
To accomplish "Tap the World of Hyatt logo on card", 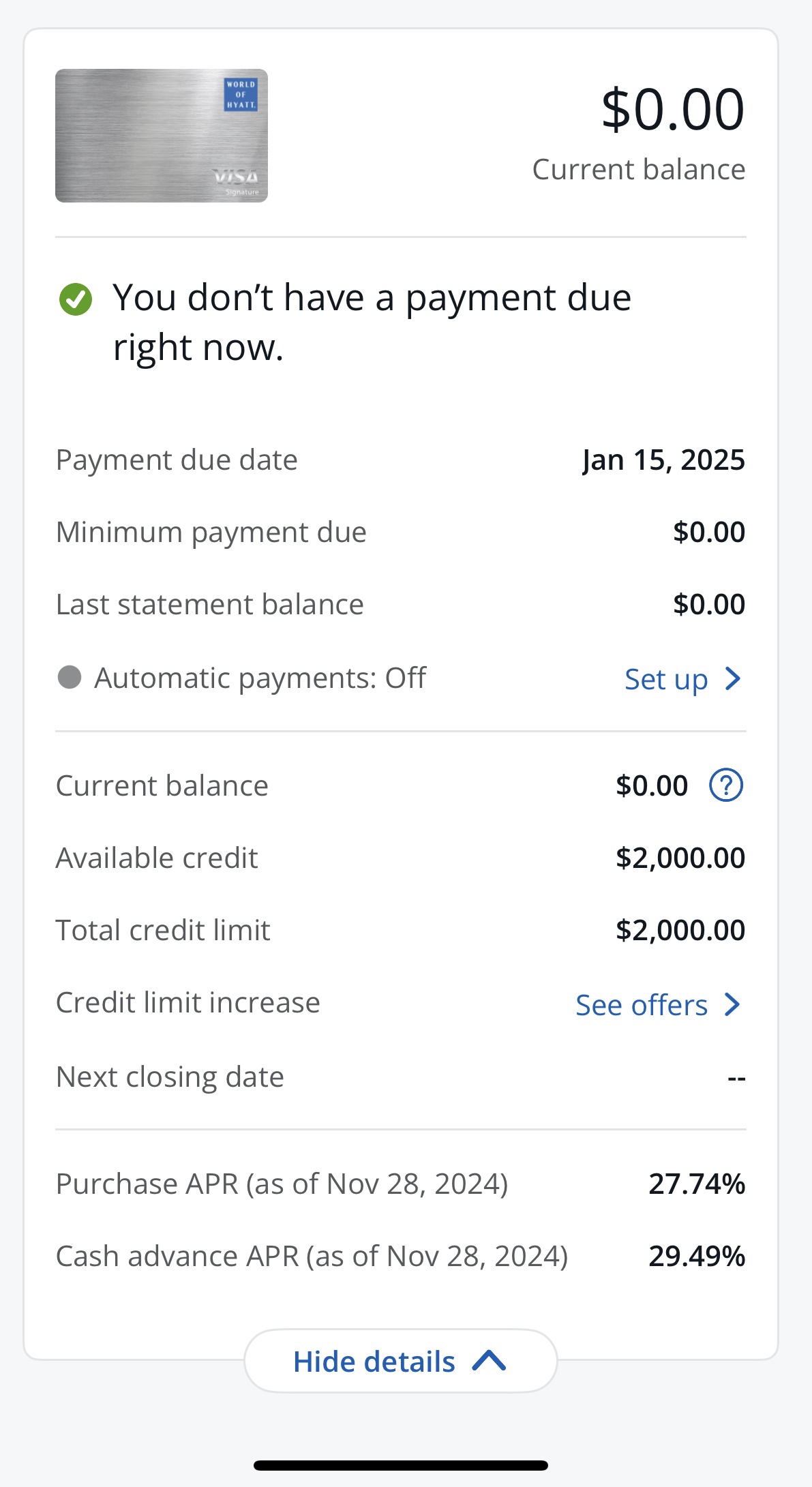I will click(241, 95).
